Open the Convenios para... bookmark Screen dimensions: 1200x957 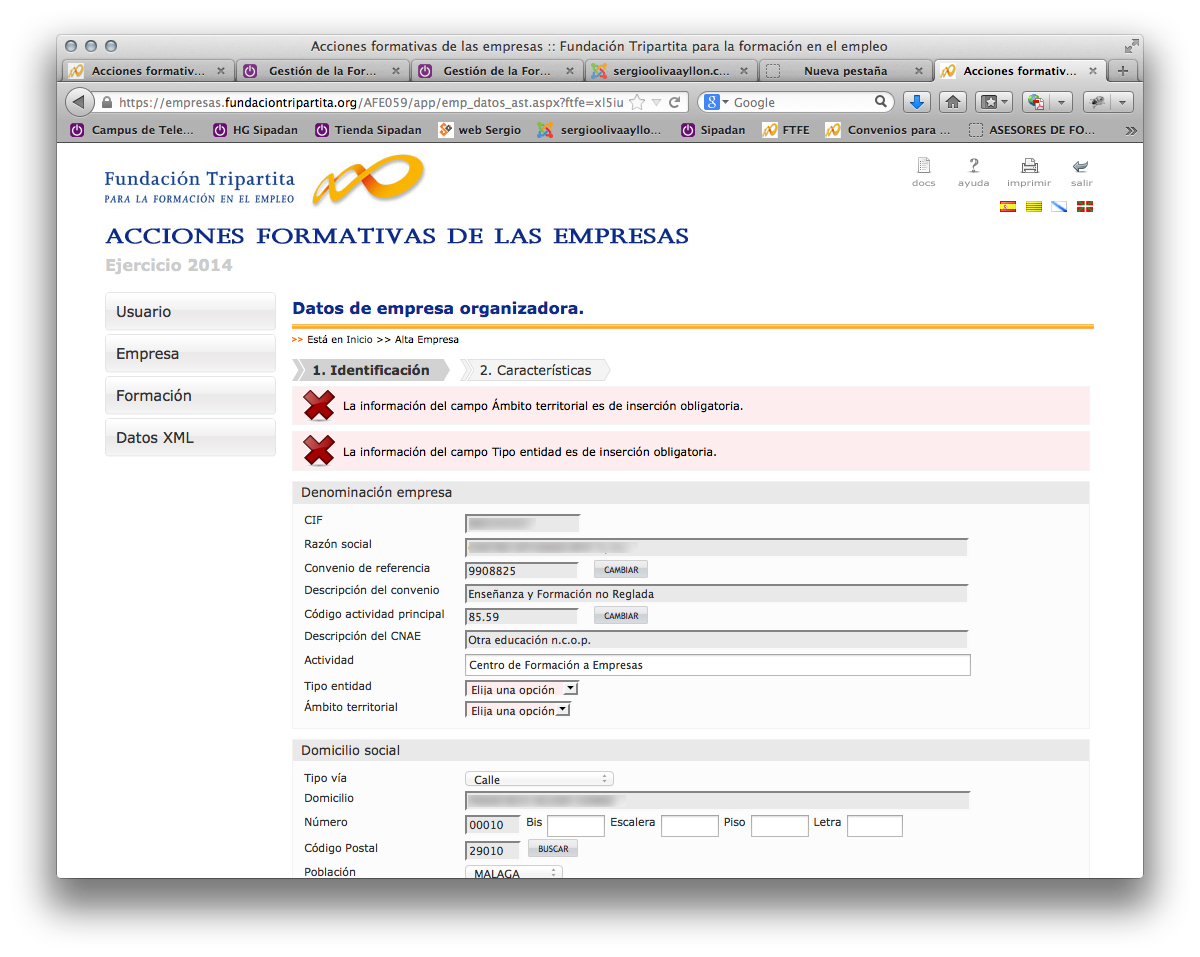(888, 130)
